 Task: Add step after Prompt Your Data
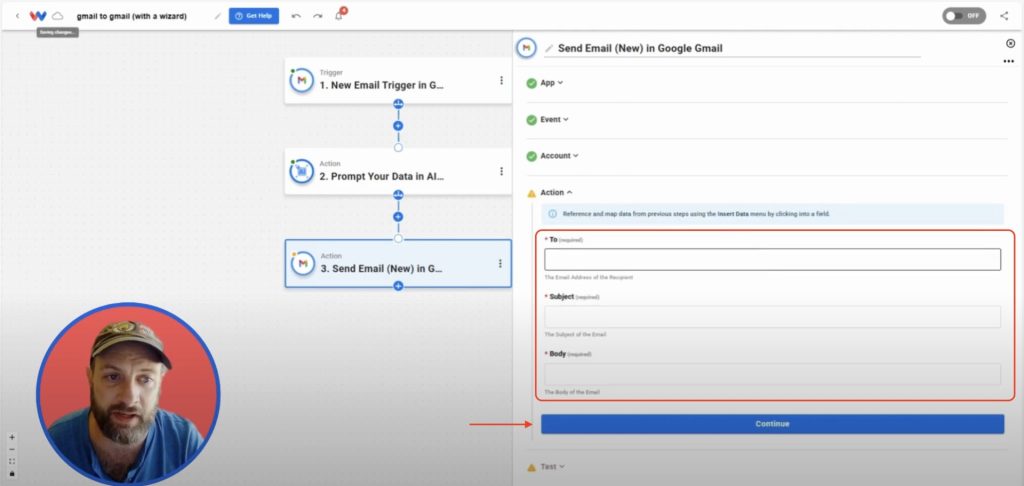tap(398, 217)
